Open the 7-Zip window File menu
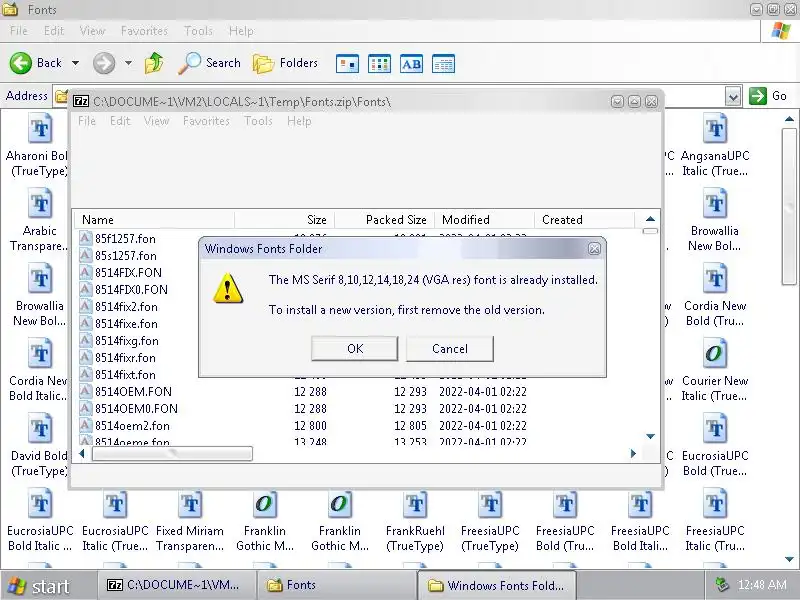Screen dimensions: 800x600 coord(87,121)
